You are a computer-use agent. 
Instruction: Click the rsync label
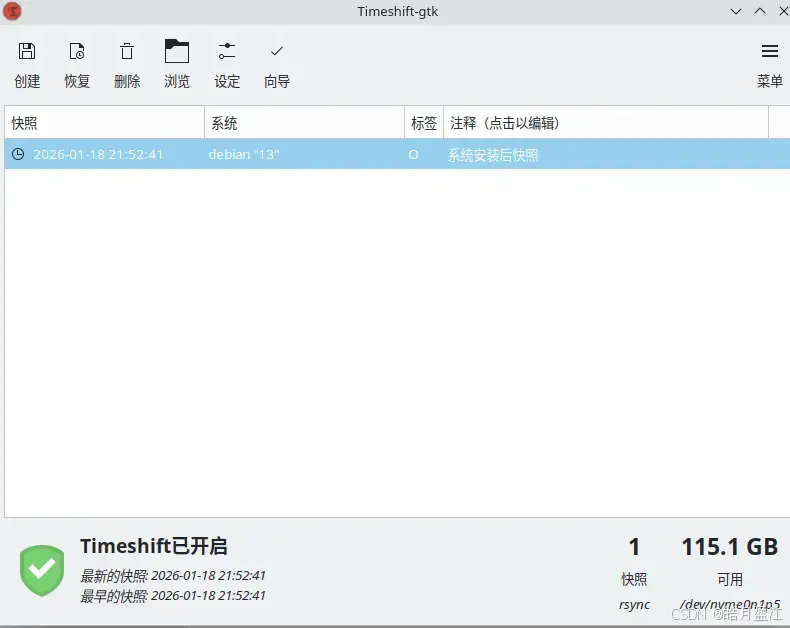click(634, 604)
